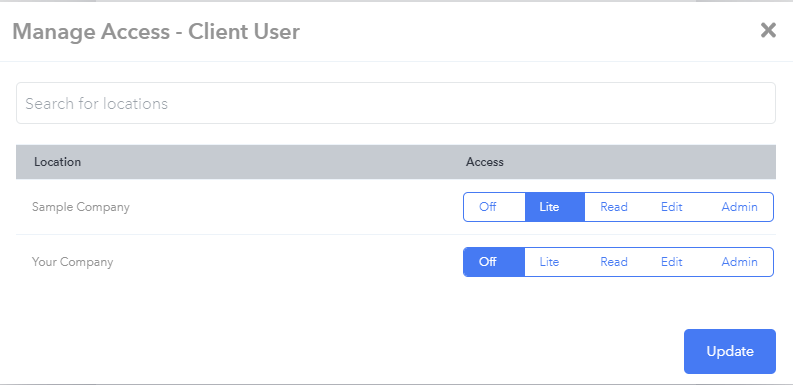The width and height of the screenshot is (793, 385).
Task: Click the Location column header
Action: pyautogui.click(x=57, y=162)
